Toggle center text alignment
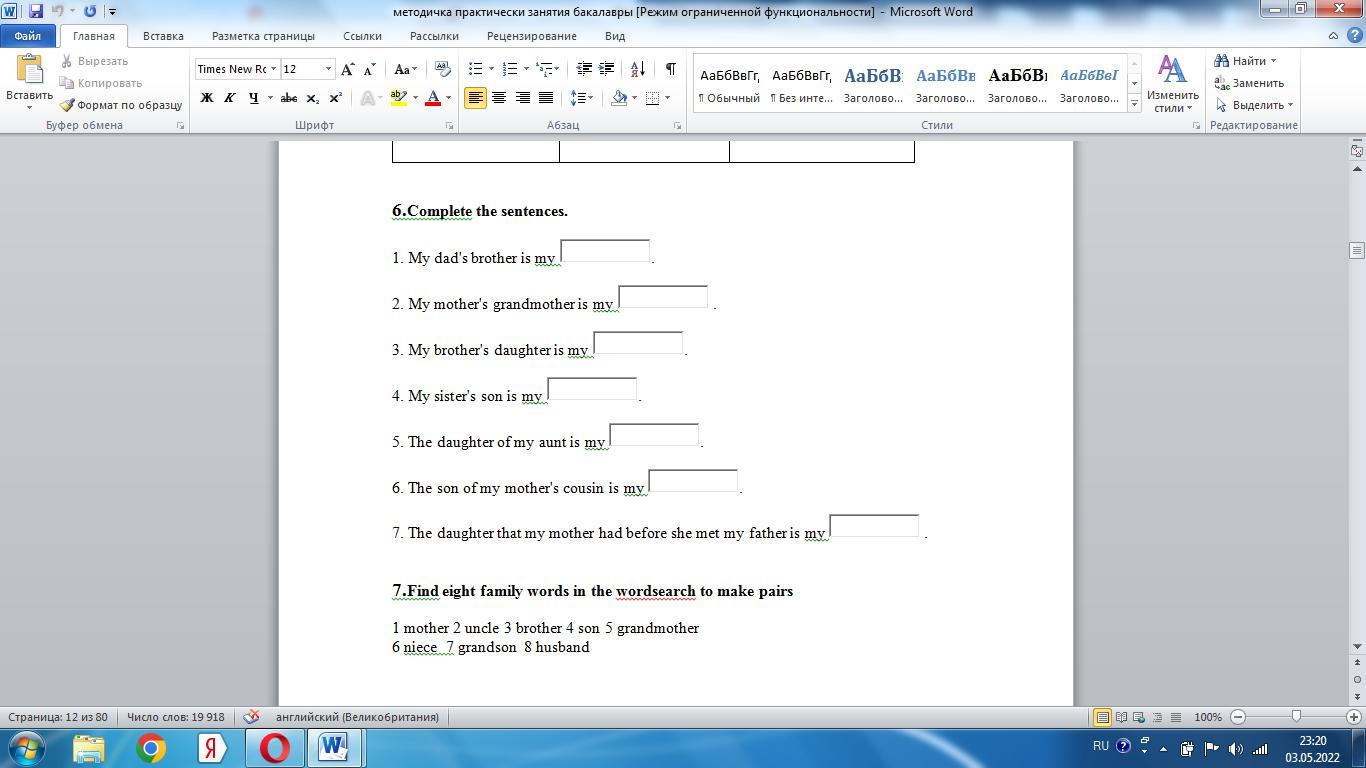1366x768 pixels. point(498,98)
